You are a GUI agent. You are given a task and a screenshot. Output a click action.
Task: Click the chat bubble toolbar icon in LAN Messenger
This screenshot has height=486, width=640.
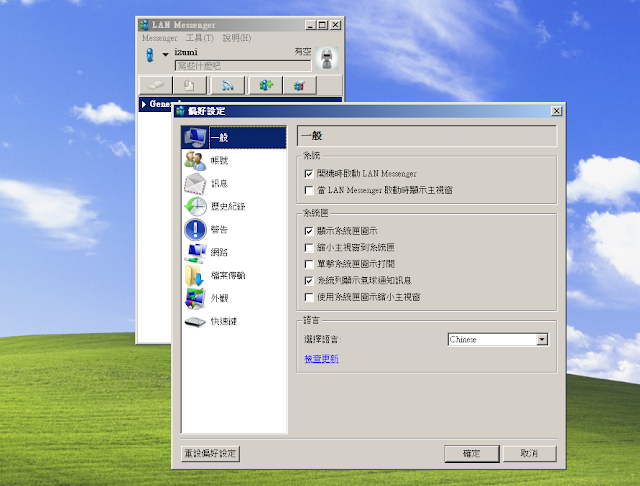point(156,85)
